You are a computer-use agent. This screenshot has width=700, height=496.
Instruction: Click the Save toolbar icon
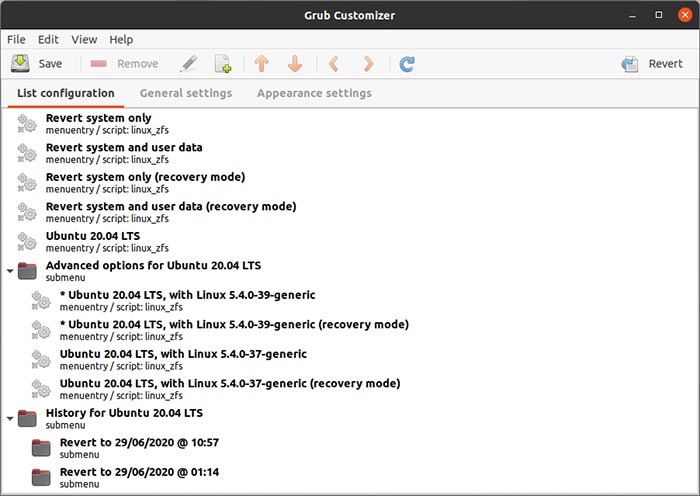pos(21,64)
